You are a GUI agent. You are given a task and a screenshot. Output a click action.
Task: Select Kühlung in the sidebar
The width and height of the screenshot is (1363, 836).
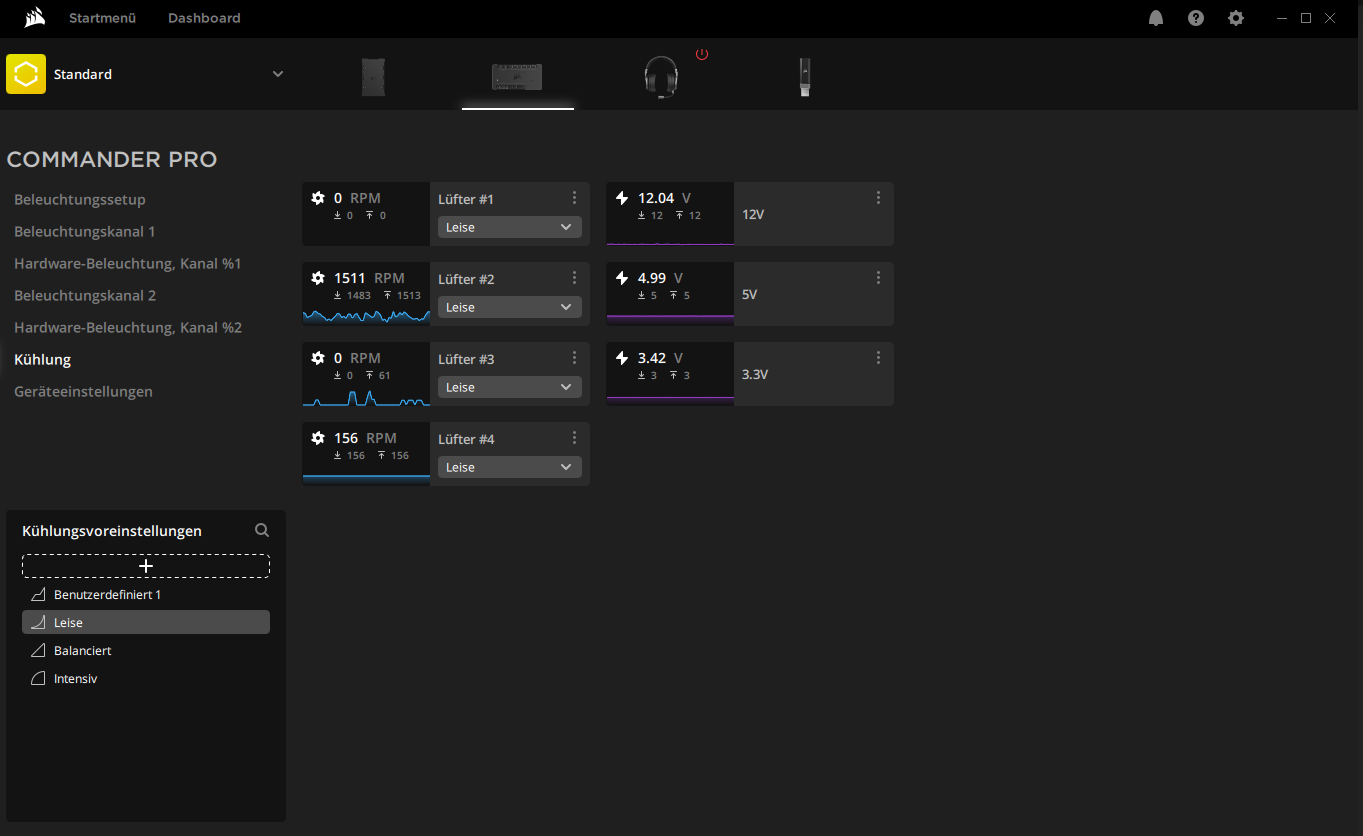point(43,359)
